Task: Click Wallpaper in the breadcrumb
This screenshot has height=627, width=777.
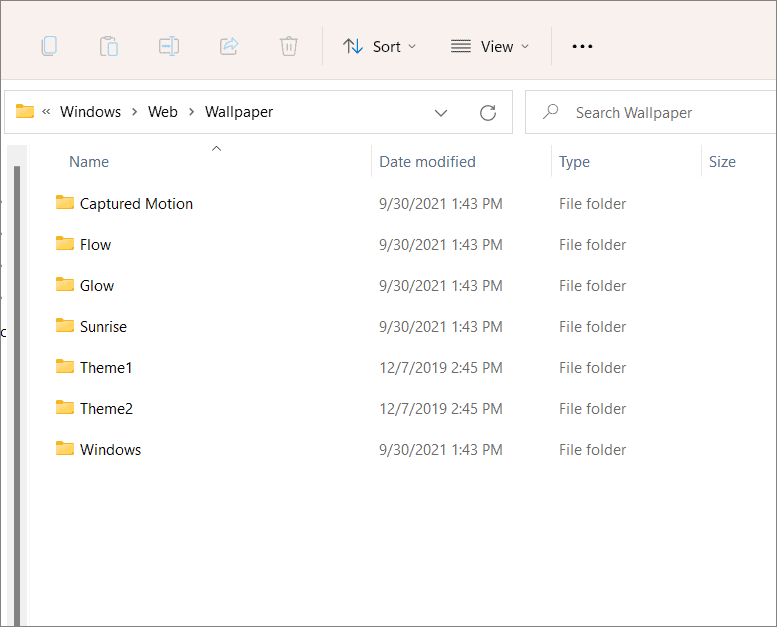Action: coord(239,112)
